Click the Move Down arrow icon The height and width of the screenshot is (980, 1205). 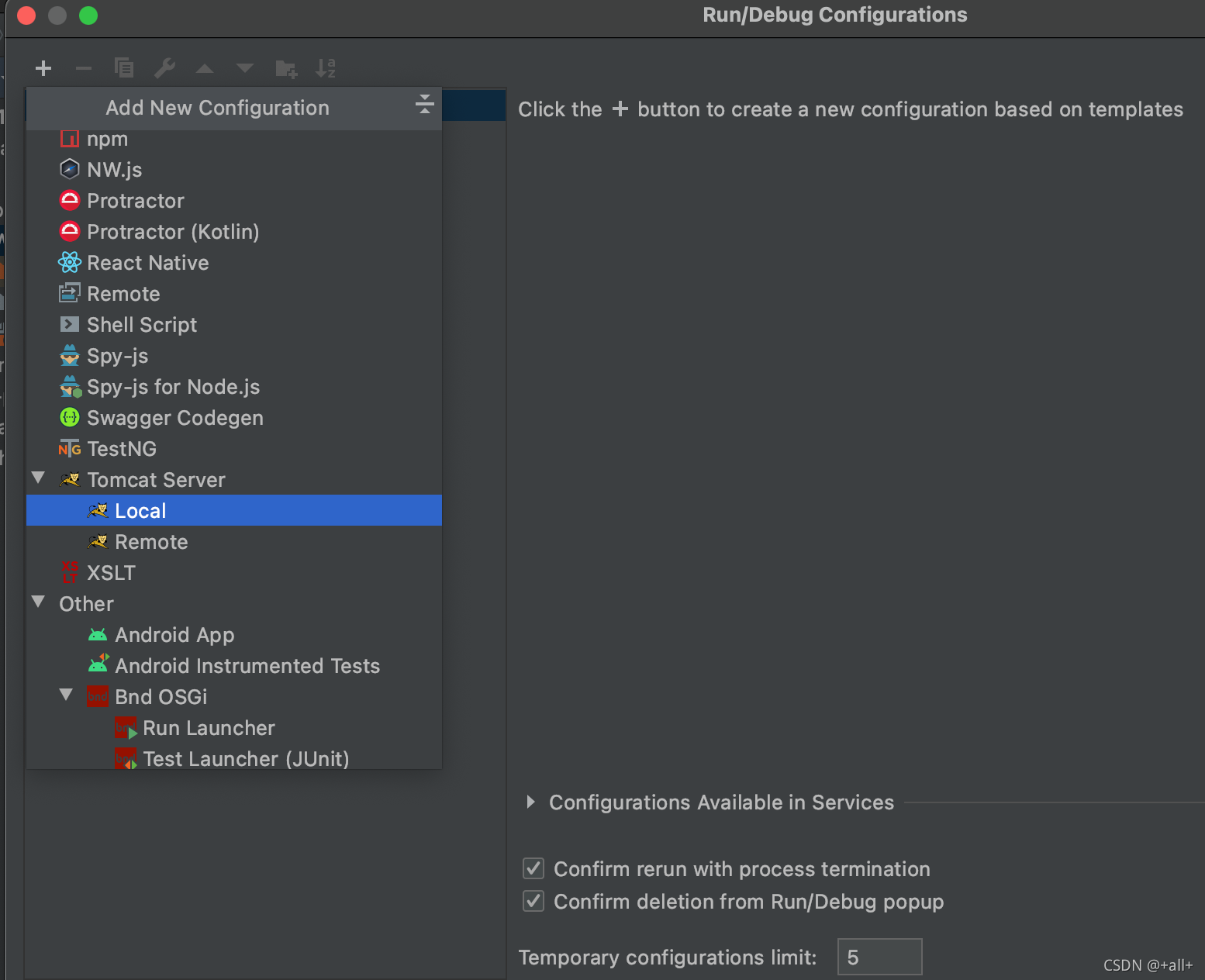point(245,68)
